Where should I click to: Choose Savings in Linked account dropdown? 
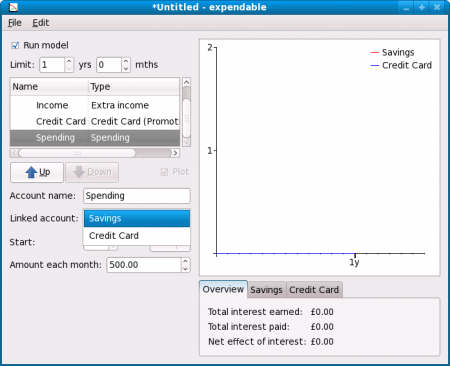137,218
